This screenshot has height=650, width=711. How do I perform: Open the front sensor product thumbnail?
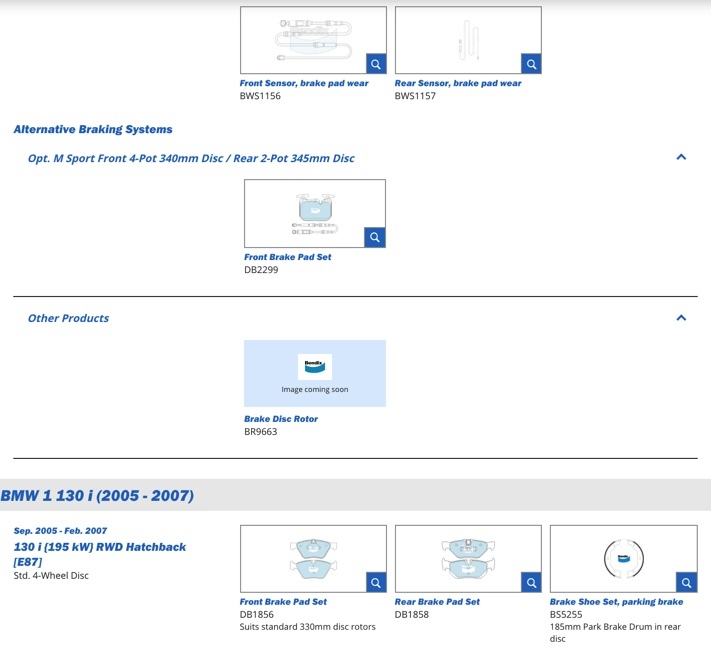[x=313, y=40]
